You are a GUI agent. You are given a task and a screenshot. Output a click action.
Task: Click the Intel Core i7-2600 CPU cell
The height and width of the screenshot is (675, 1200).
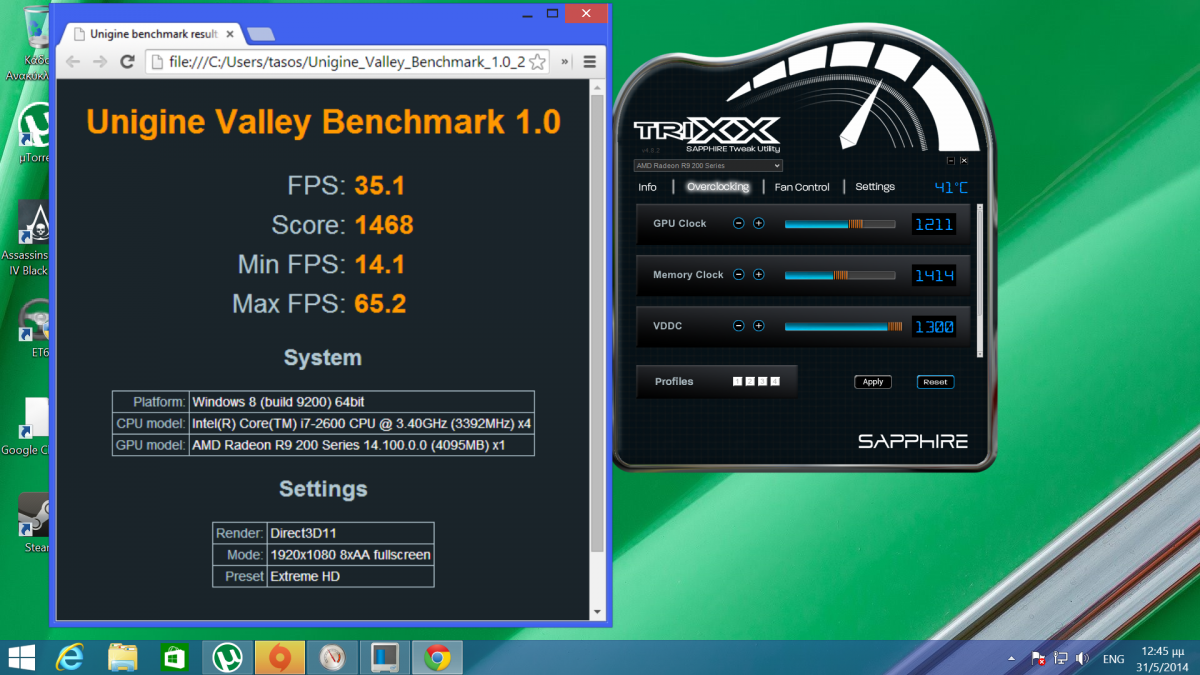coord(361,424)
